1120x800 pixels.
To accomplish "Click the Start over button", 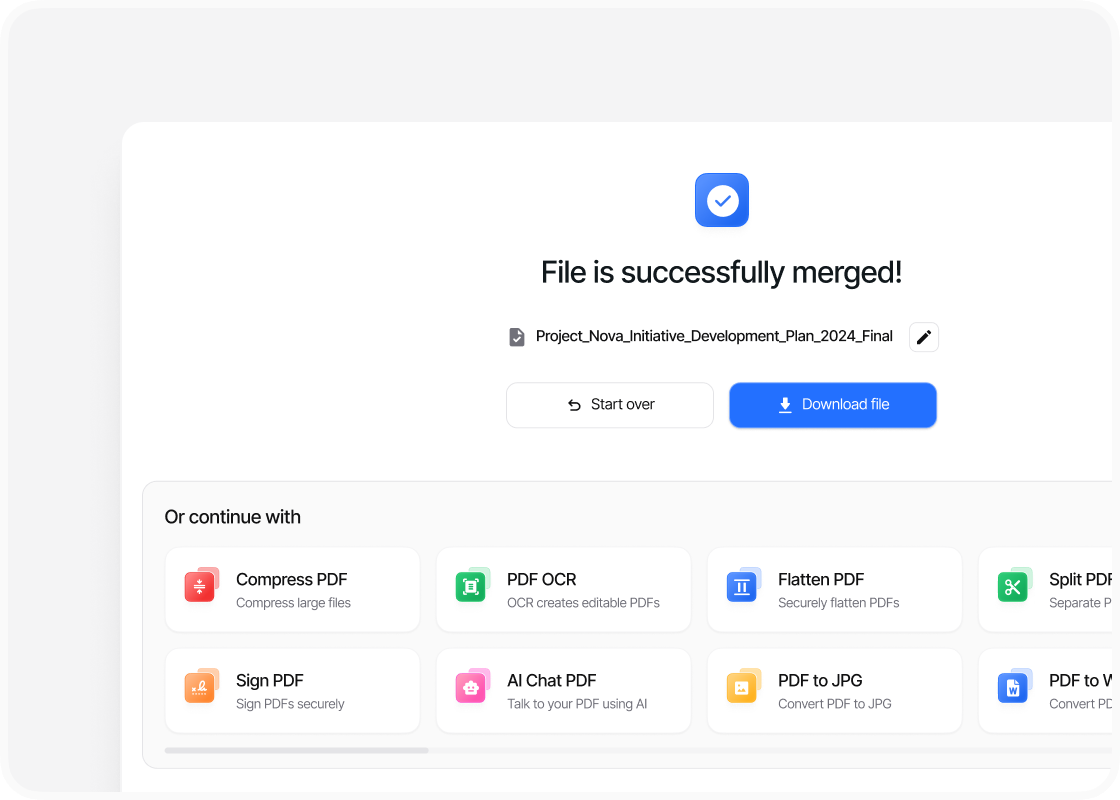I will 610,405.
